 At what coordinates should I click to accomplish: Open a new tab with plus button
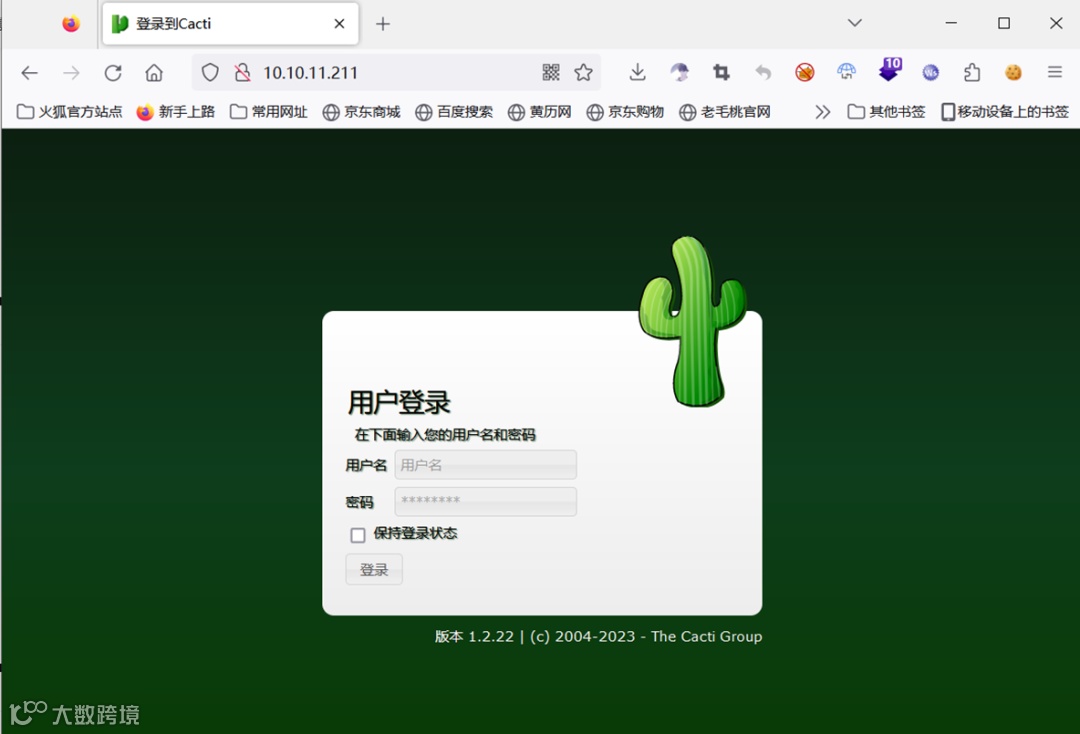383,24
